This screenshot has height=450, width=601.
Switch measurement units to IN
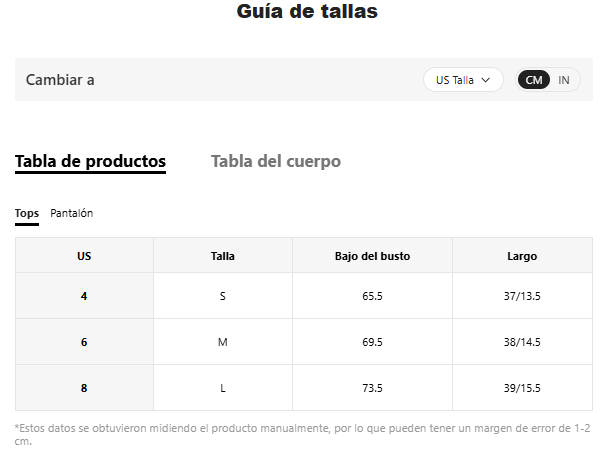click(563, 80)
